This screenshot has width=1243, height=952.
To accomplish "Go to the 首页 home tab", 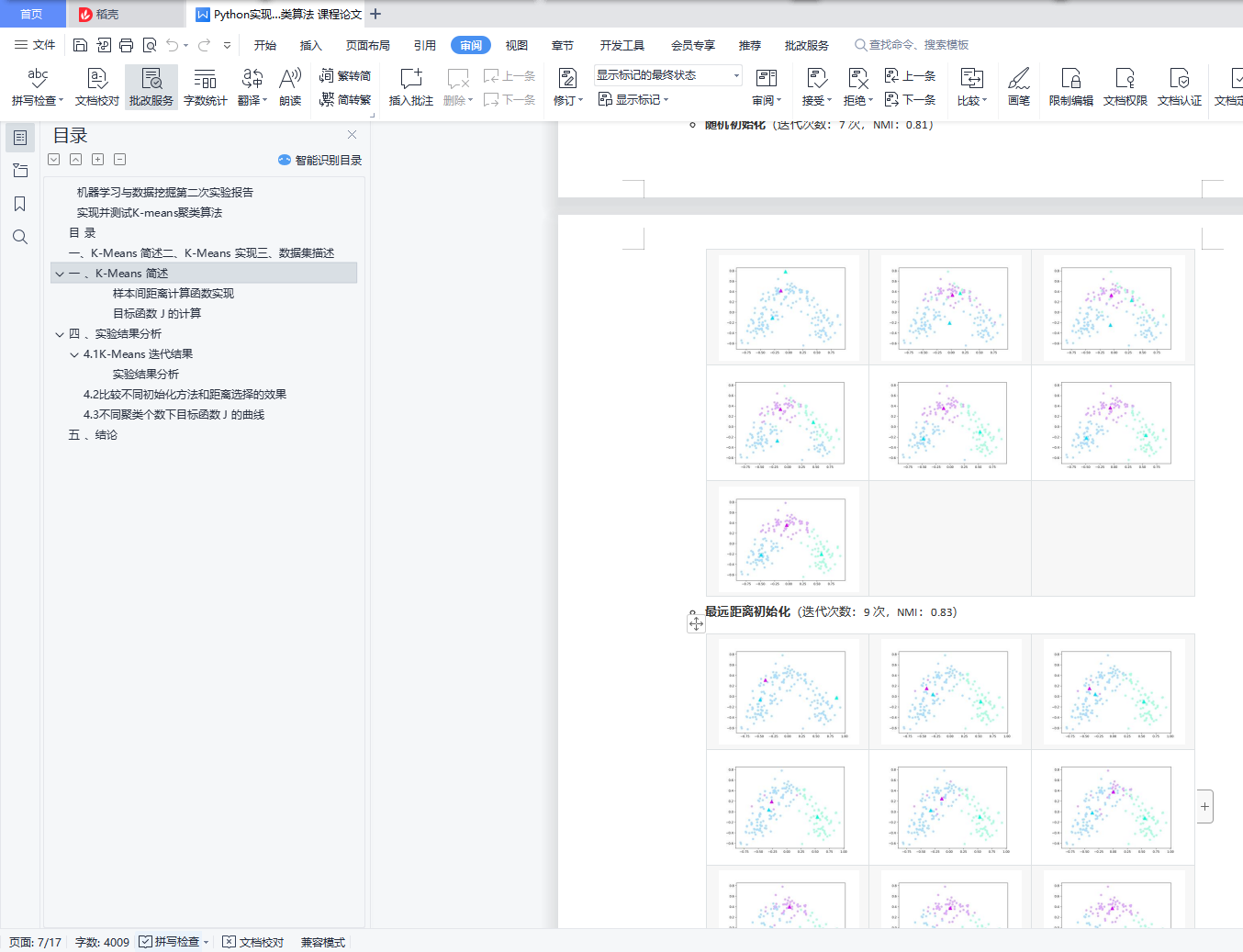I will 32,14.
